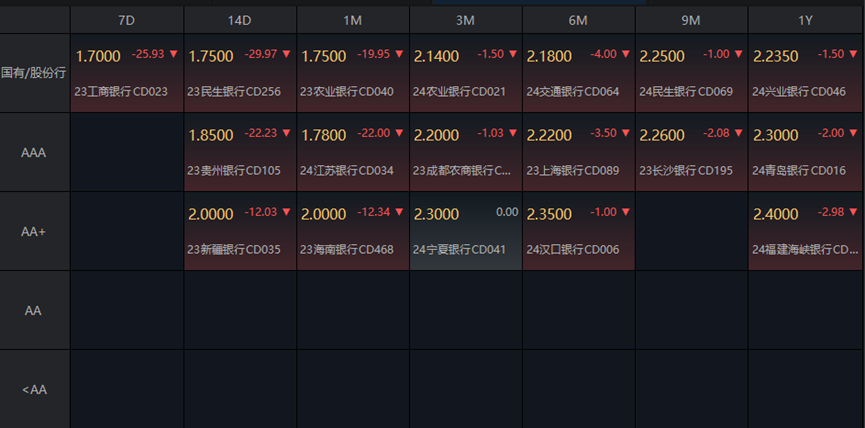Click the red arrow next to -2.98
The width and height of the screenshot is (865, 428).
tap(851, 212)
